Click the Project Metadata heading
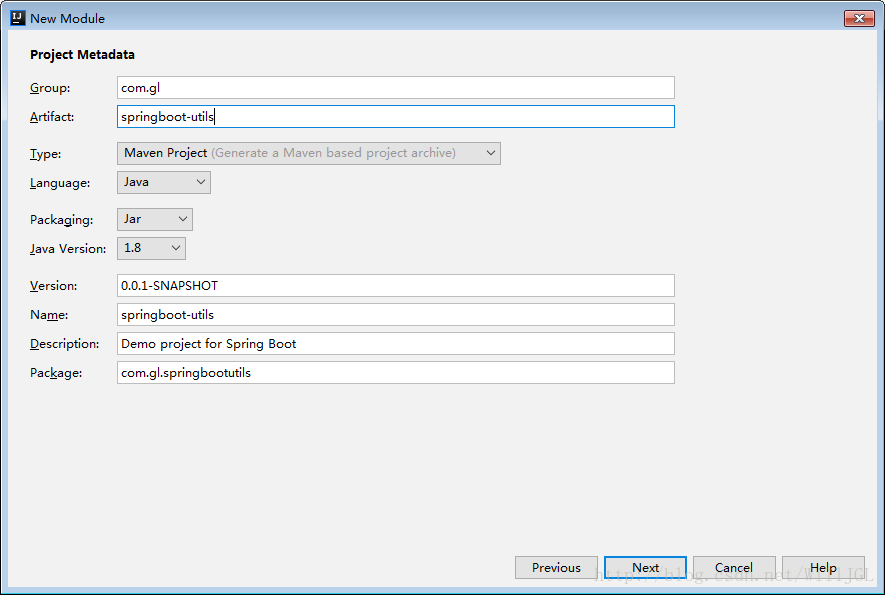 82,55
